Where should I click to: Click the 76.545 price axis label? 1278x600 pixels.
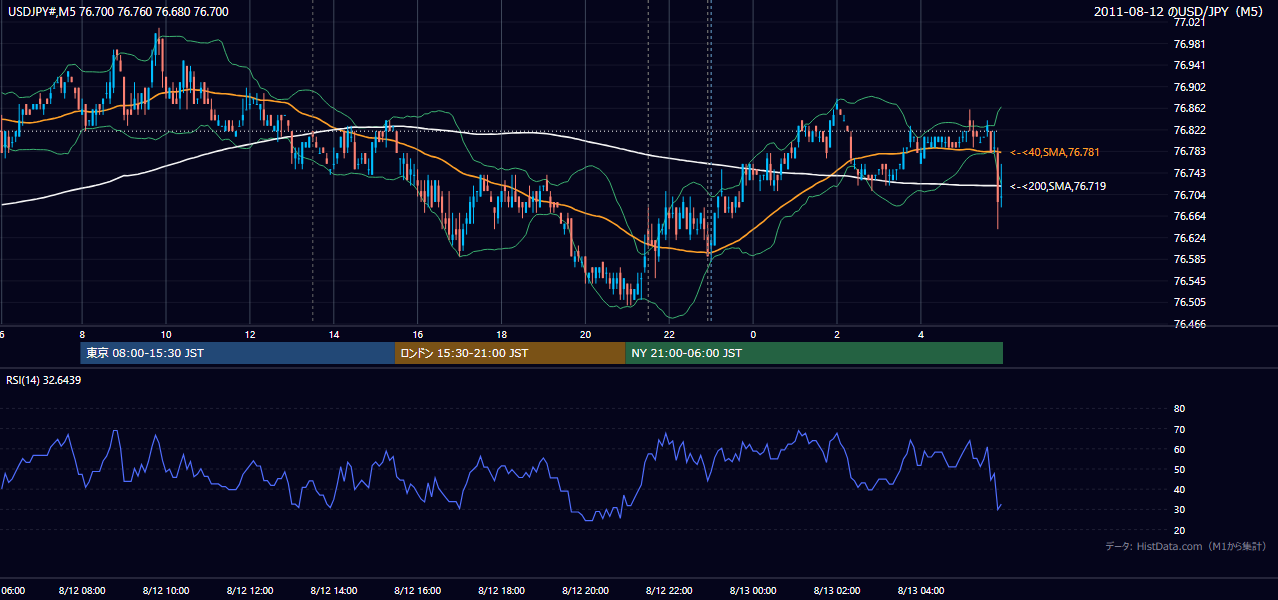1189,281
